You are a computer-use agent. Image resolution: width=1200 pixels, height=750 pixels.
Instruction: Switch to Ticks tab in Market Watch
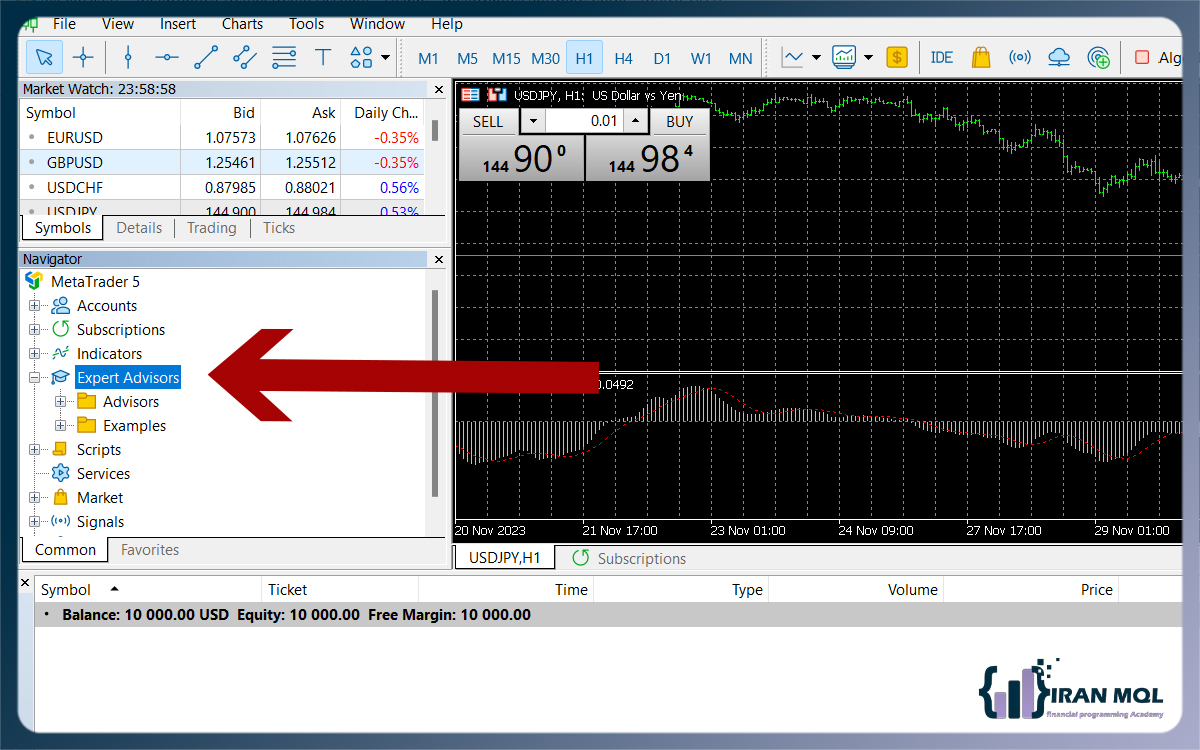point(279,228)
